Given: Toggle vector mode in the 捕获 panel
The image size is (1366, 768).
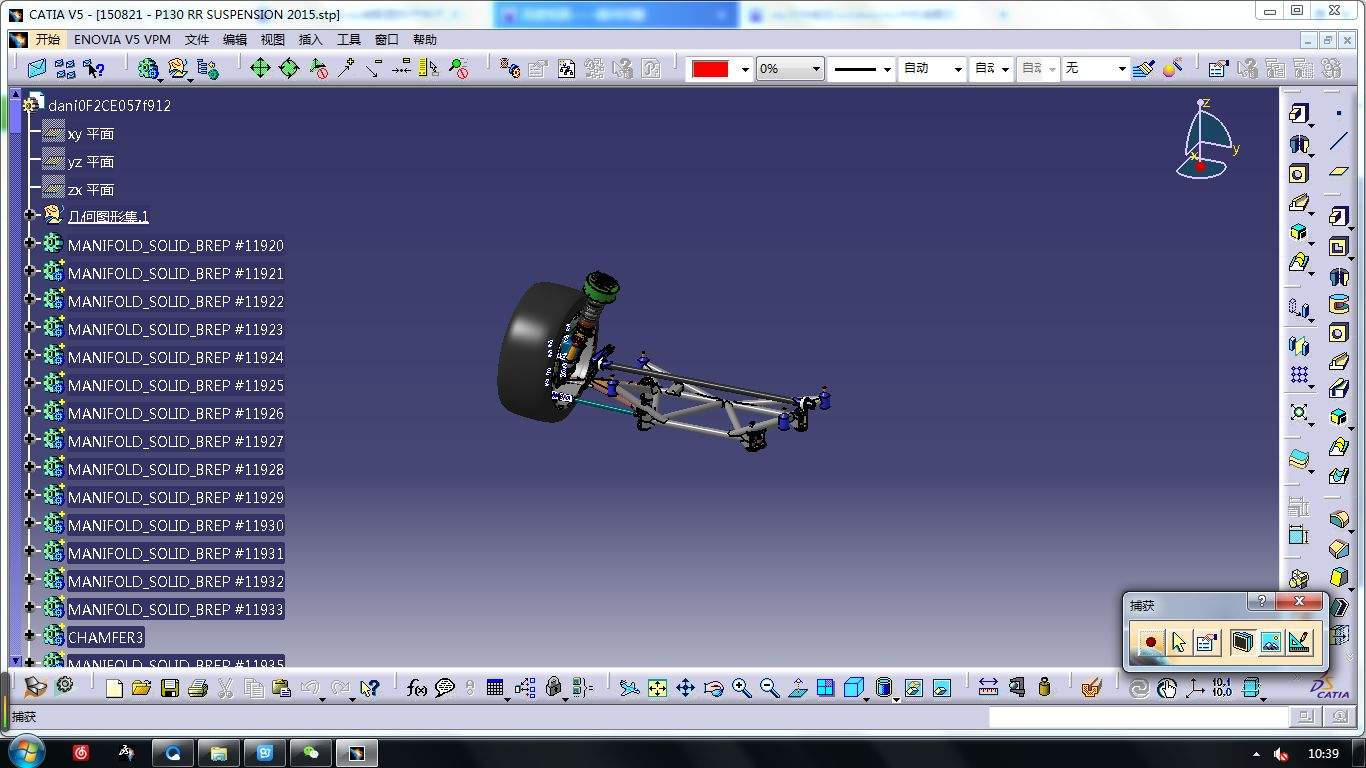Looking at the screenshot, I should [x=1299, y=643].
